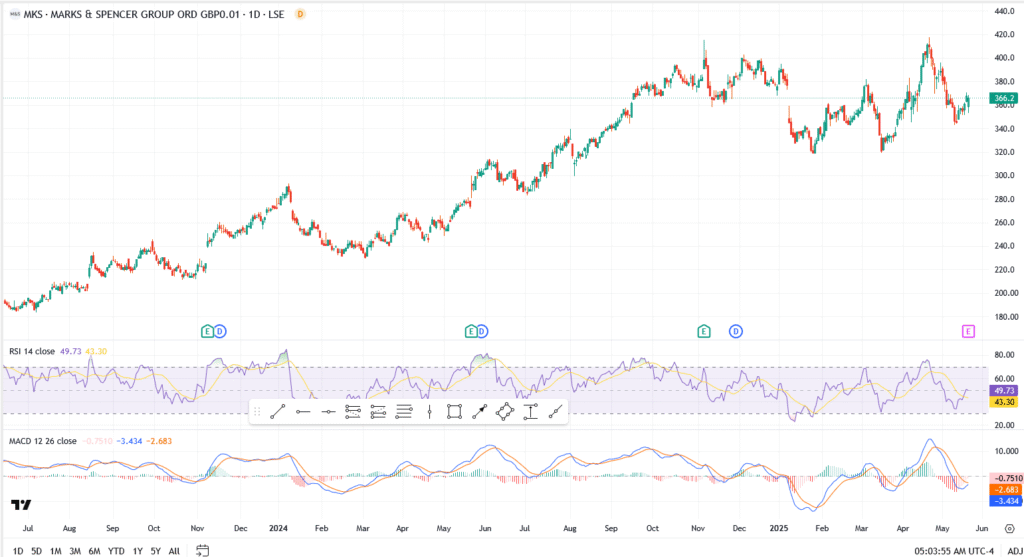Choose the rectangle drawing tool
The height and width of the screenshot is (557, 1024).
click(x=454, y=411)
